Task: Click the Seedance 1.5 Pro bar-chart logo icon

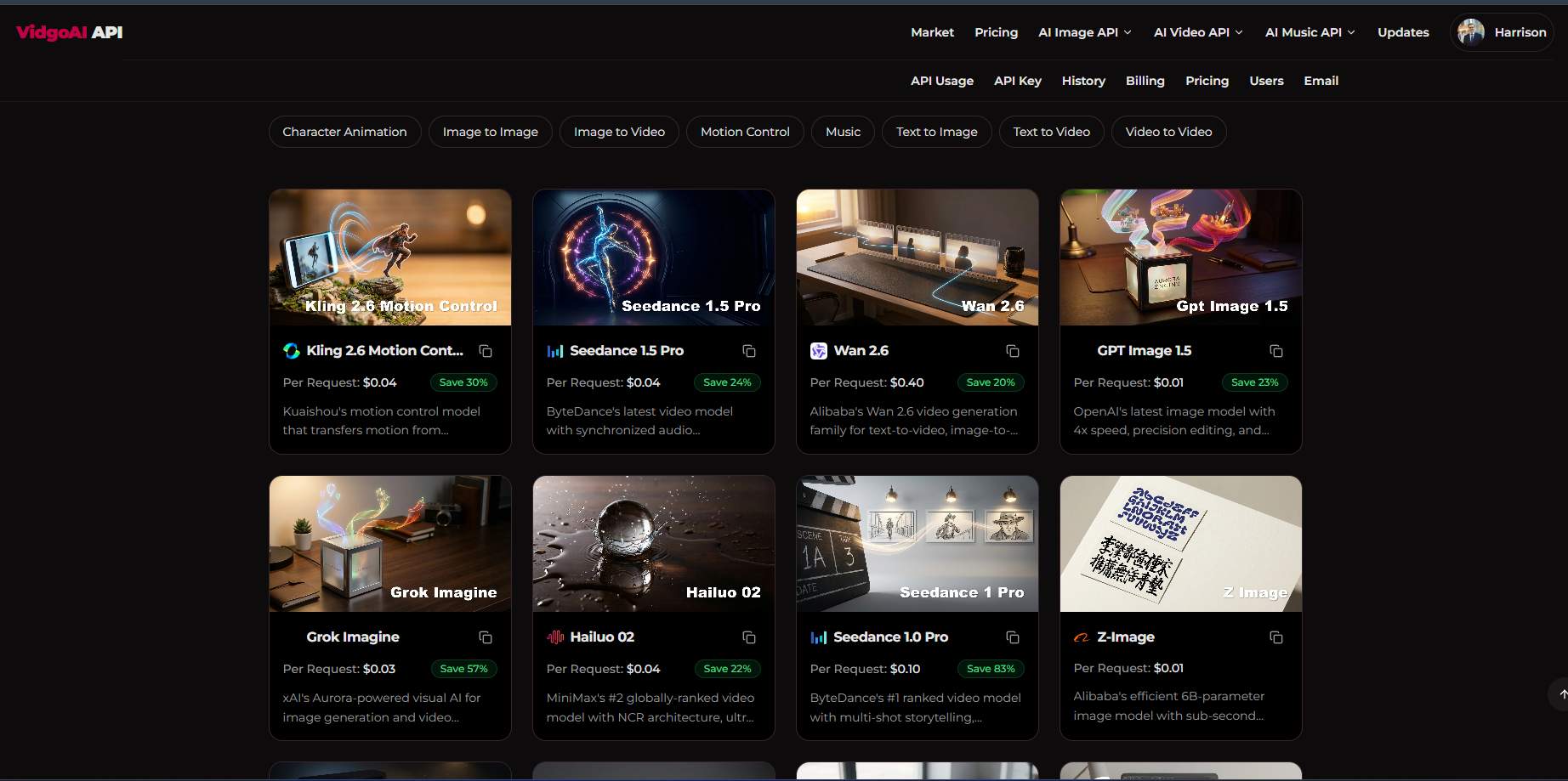Action: [x=555, y=350]
